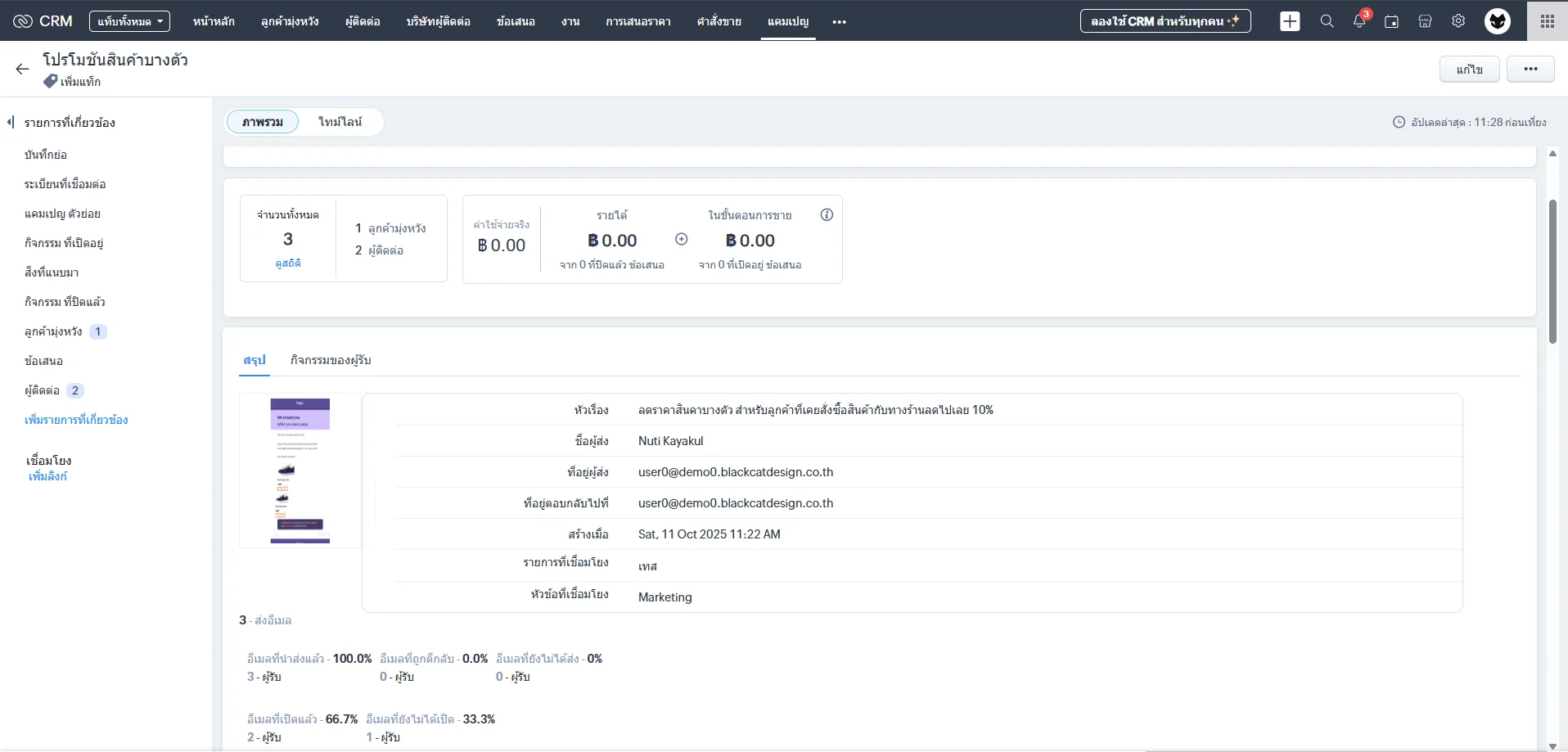Open the แท็บทั้งหมด dropdown

(x=128, y=21)
